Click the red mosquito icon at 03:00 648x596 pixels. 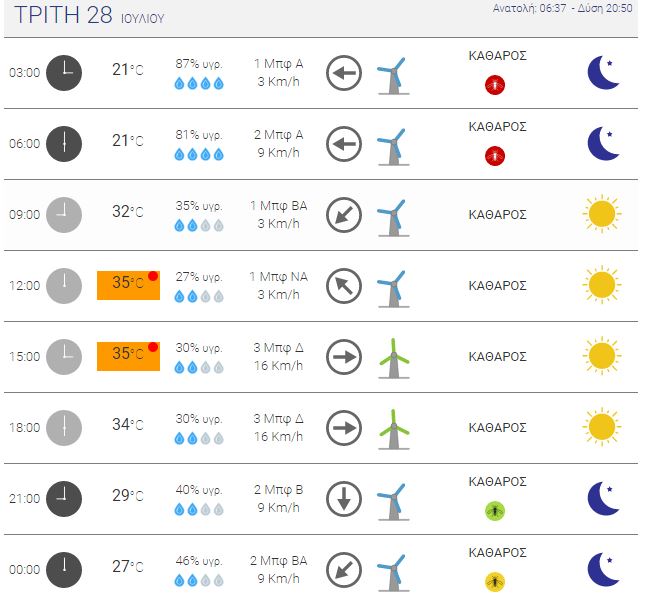coord(495,85)
